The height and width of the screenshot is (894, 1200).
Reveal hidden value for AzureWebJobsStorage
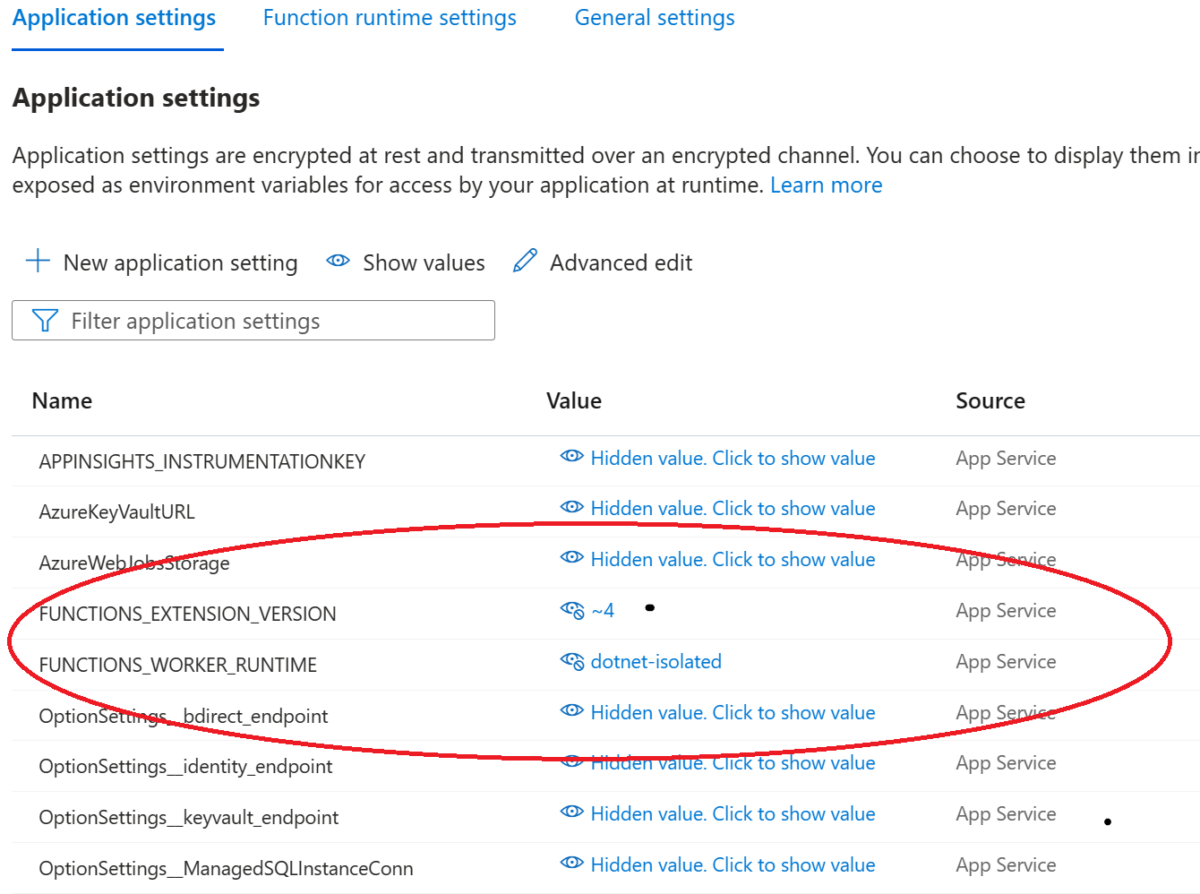click(717, 559)
